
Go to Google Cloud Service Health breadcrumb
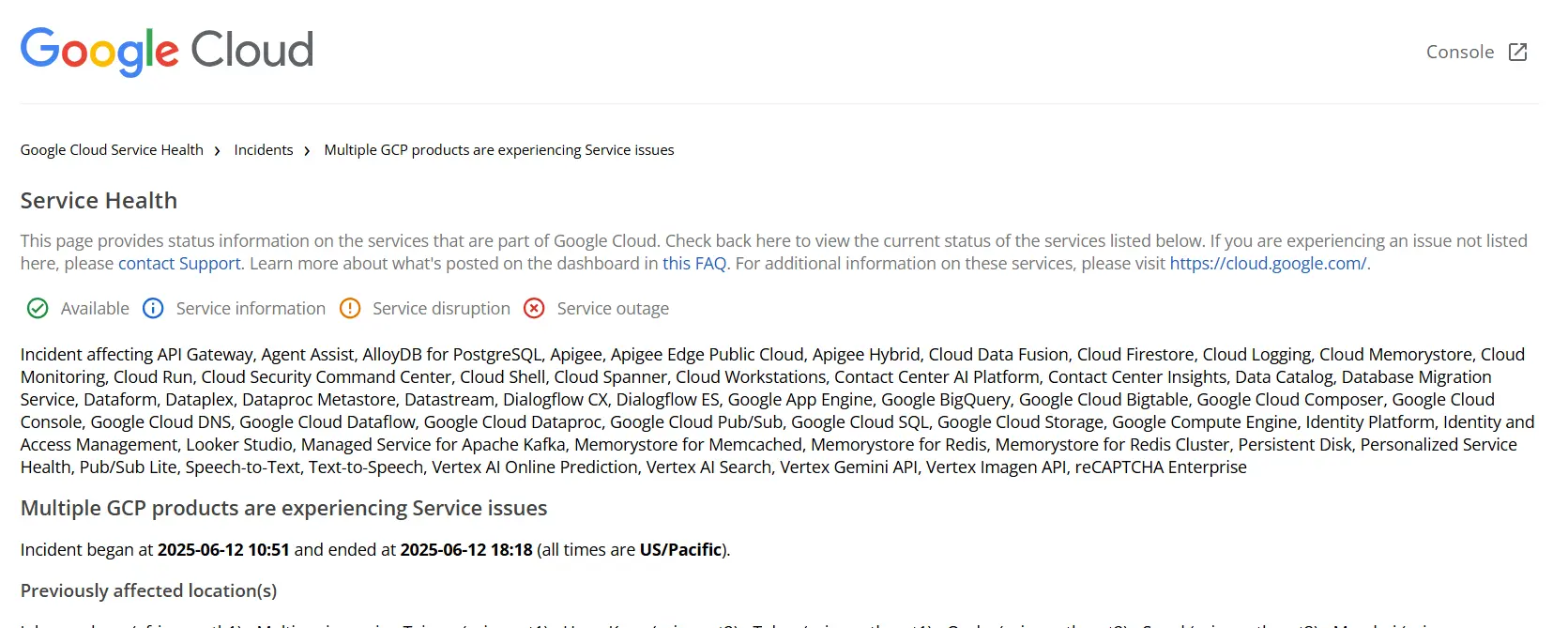(112, 150)
